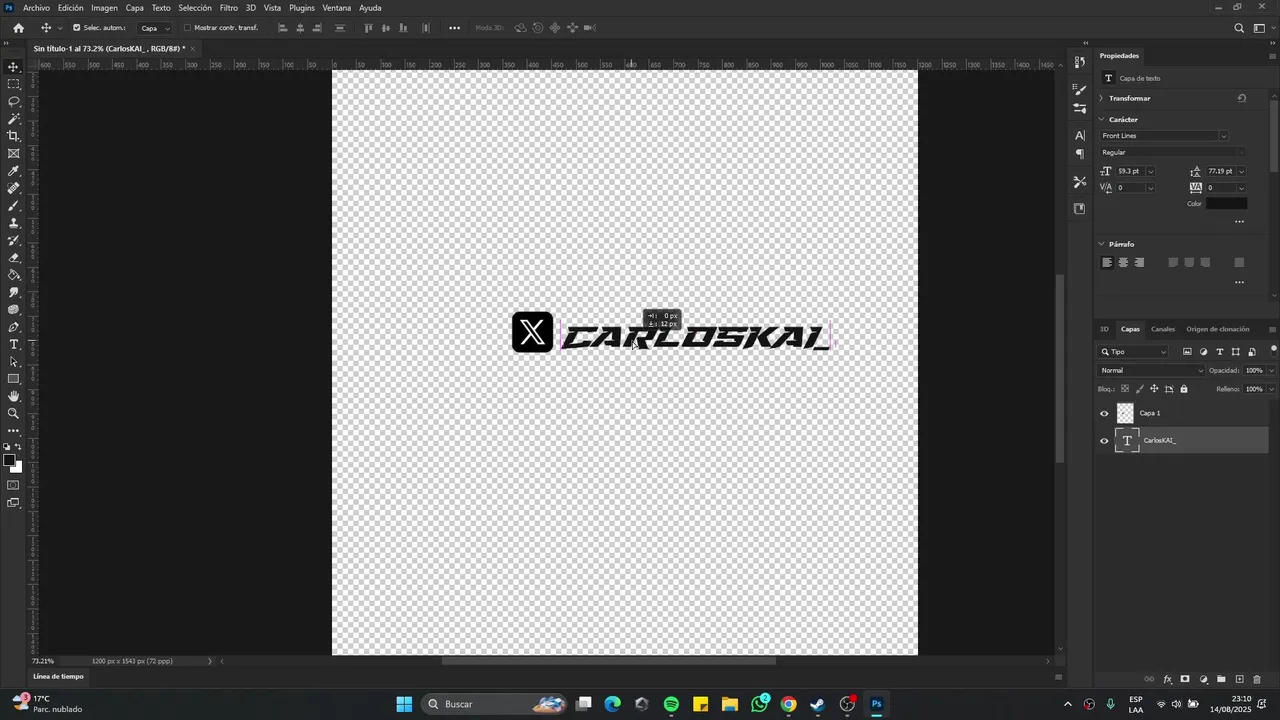The image size is (1280, 720).
Task: Select the Eraser tool
Action: pyautogui.click(x=14, y=258)
